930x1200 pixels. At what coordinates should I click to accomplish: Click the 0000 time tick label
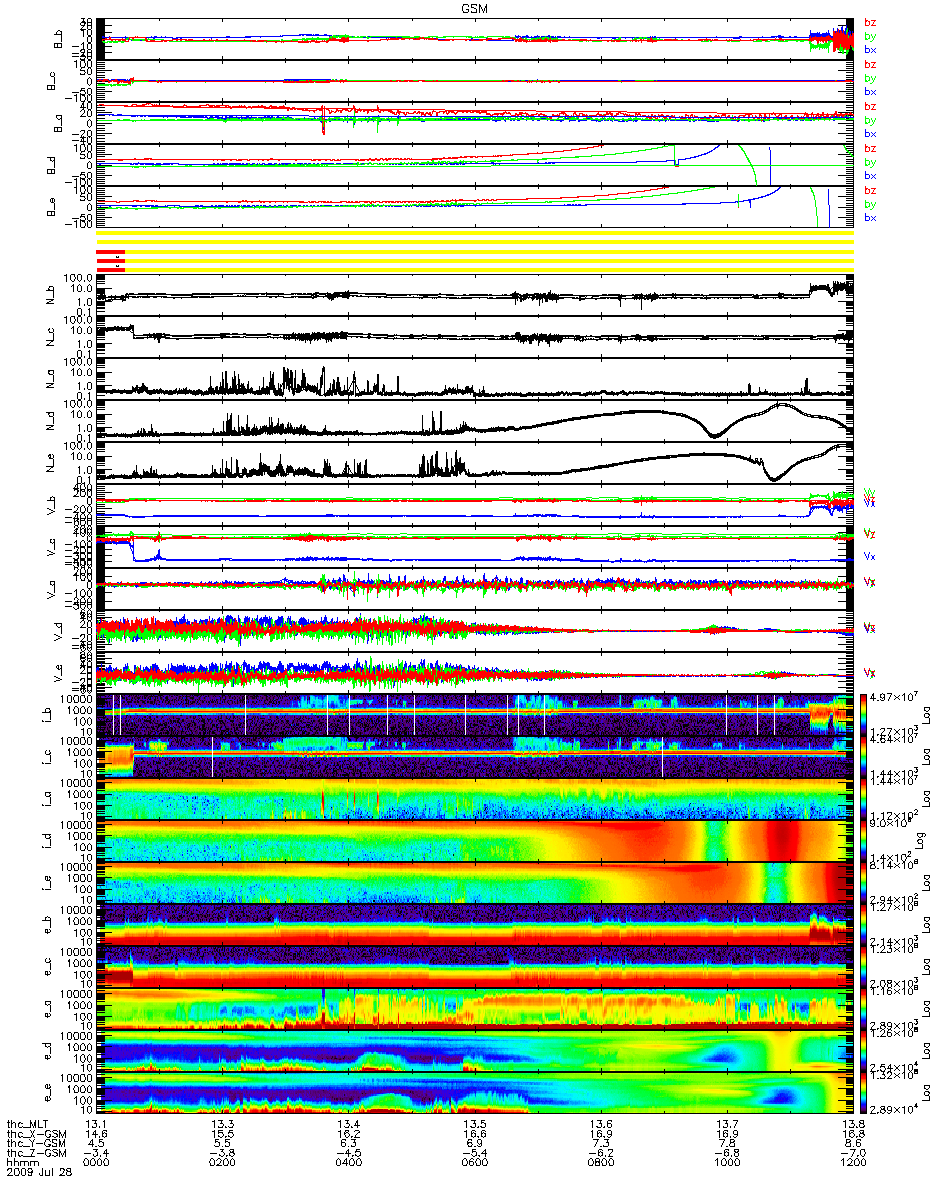[96, 1162]
